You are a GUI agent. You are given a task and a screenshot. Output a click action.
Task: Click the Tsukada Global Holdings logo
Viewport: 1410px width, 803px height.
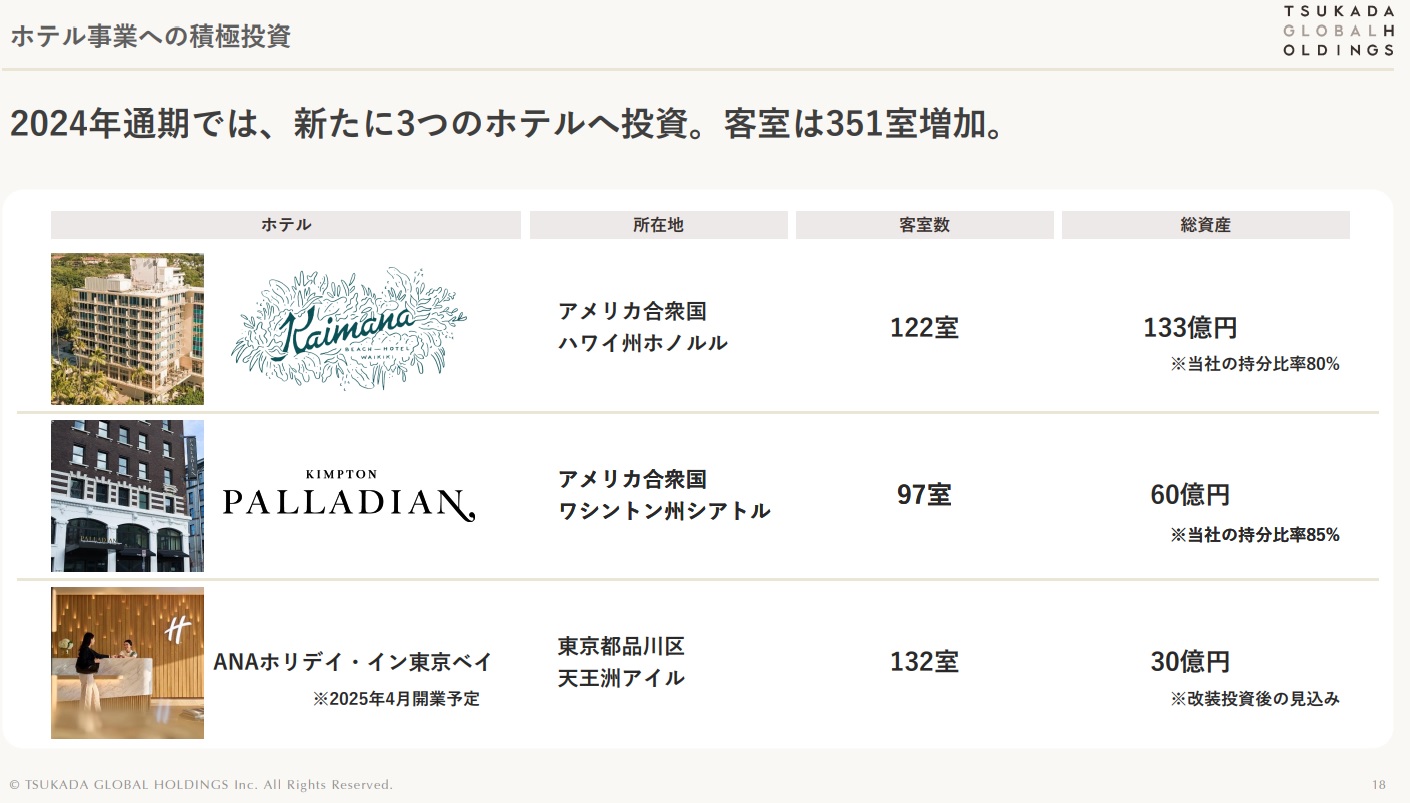coord(1338,30)
